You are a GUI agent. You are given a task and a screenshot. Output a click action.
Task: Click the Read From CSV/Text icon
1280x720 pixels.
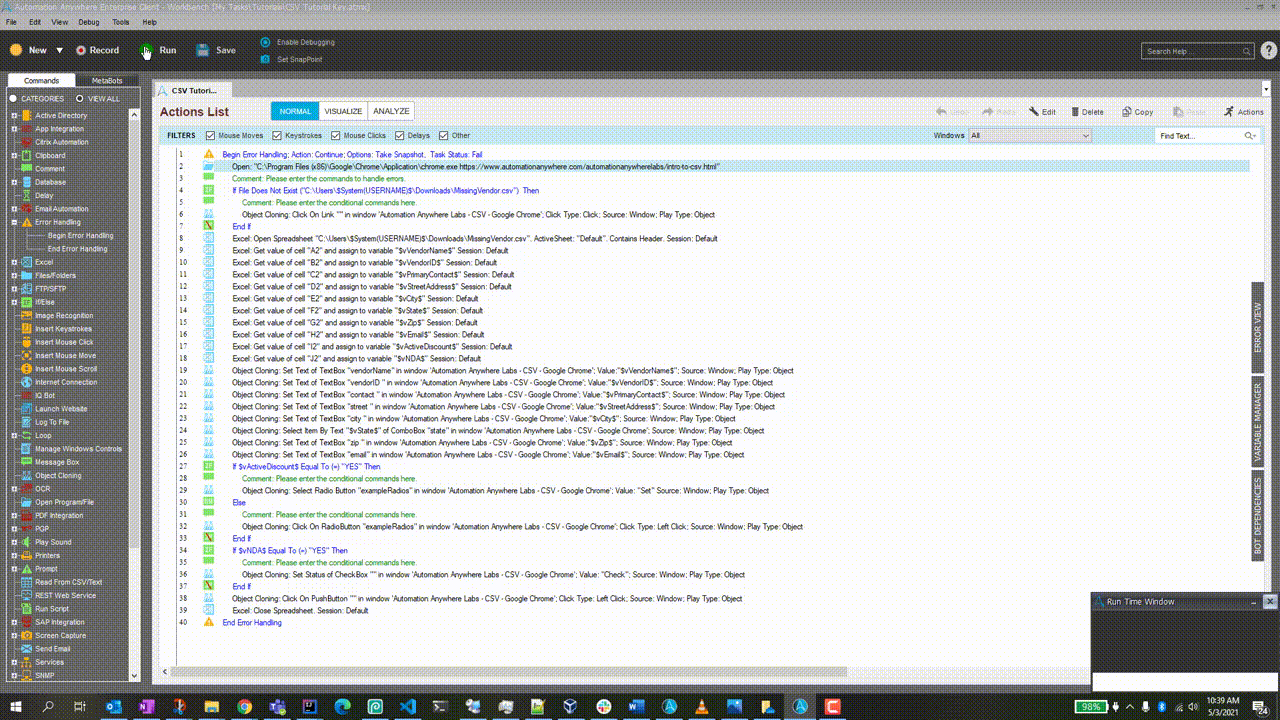click(27, 582)
